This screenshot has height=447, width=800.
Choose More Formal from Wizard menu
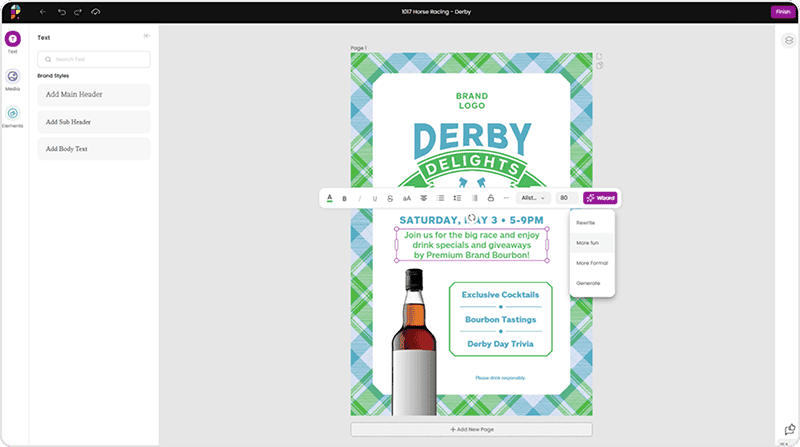click(x=592, y=263)
